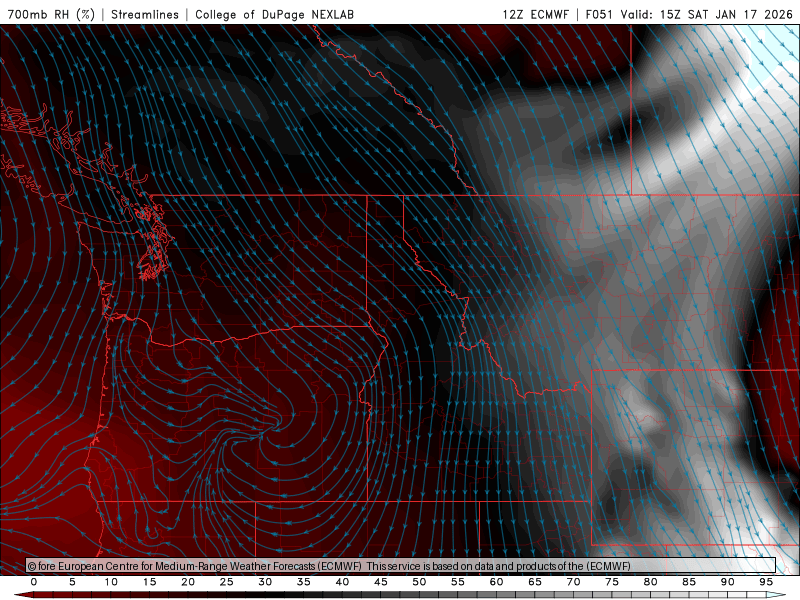Select the "50" value on the RH scale
The image size is (800, 600).
(x=419, y=582)
